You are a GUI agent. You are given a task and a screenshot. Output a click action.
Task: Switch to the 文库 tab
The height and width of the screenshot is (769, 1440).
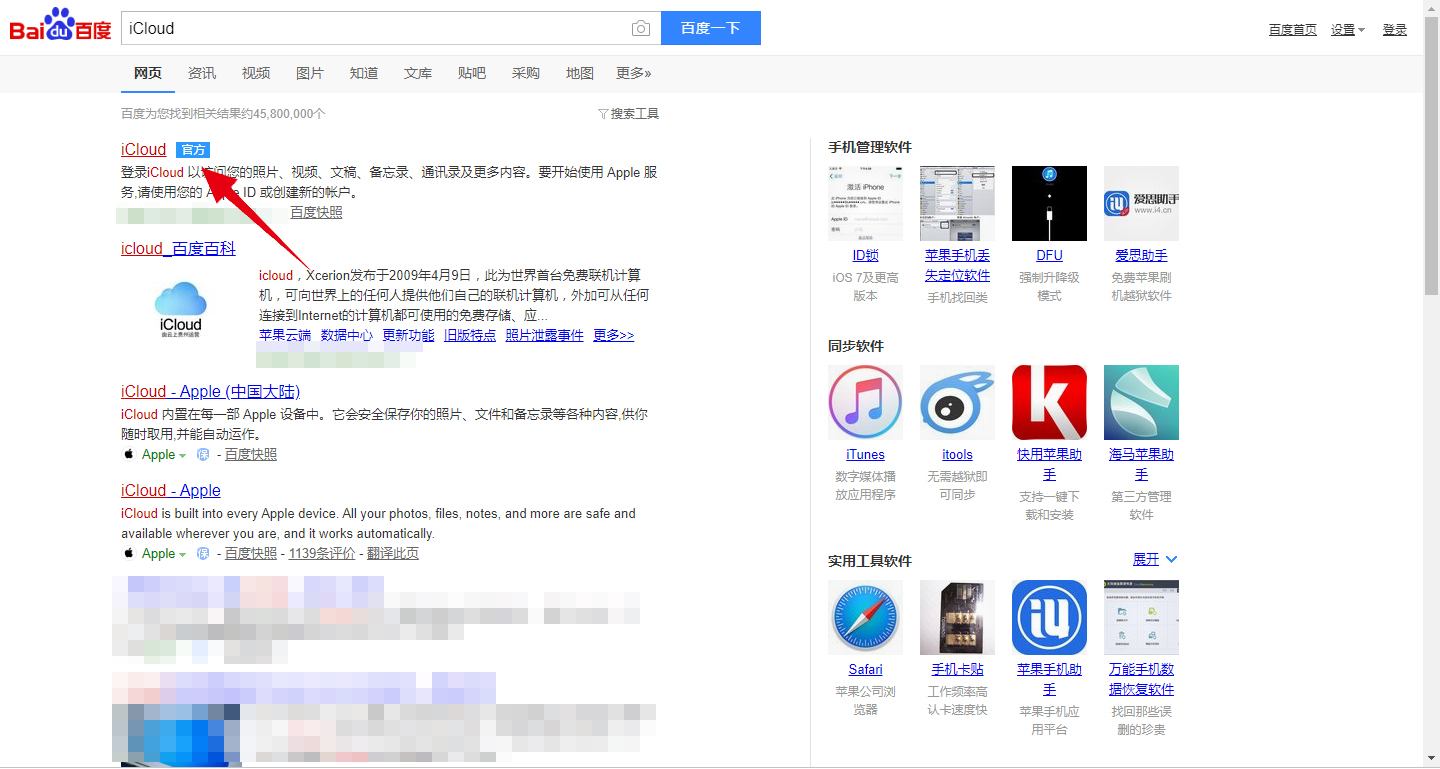[418, 73]
